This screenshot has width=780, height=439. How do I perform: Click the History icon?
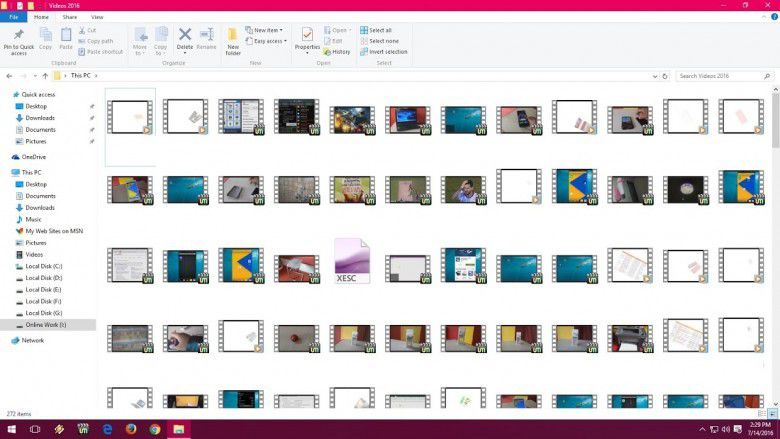click(x=337, y=52)
